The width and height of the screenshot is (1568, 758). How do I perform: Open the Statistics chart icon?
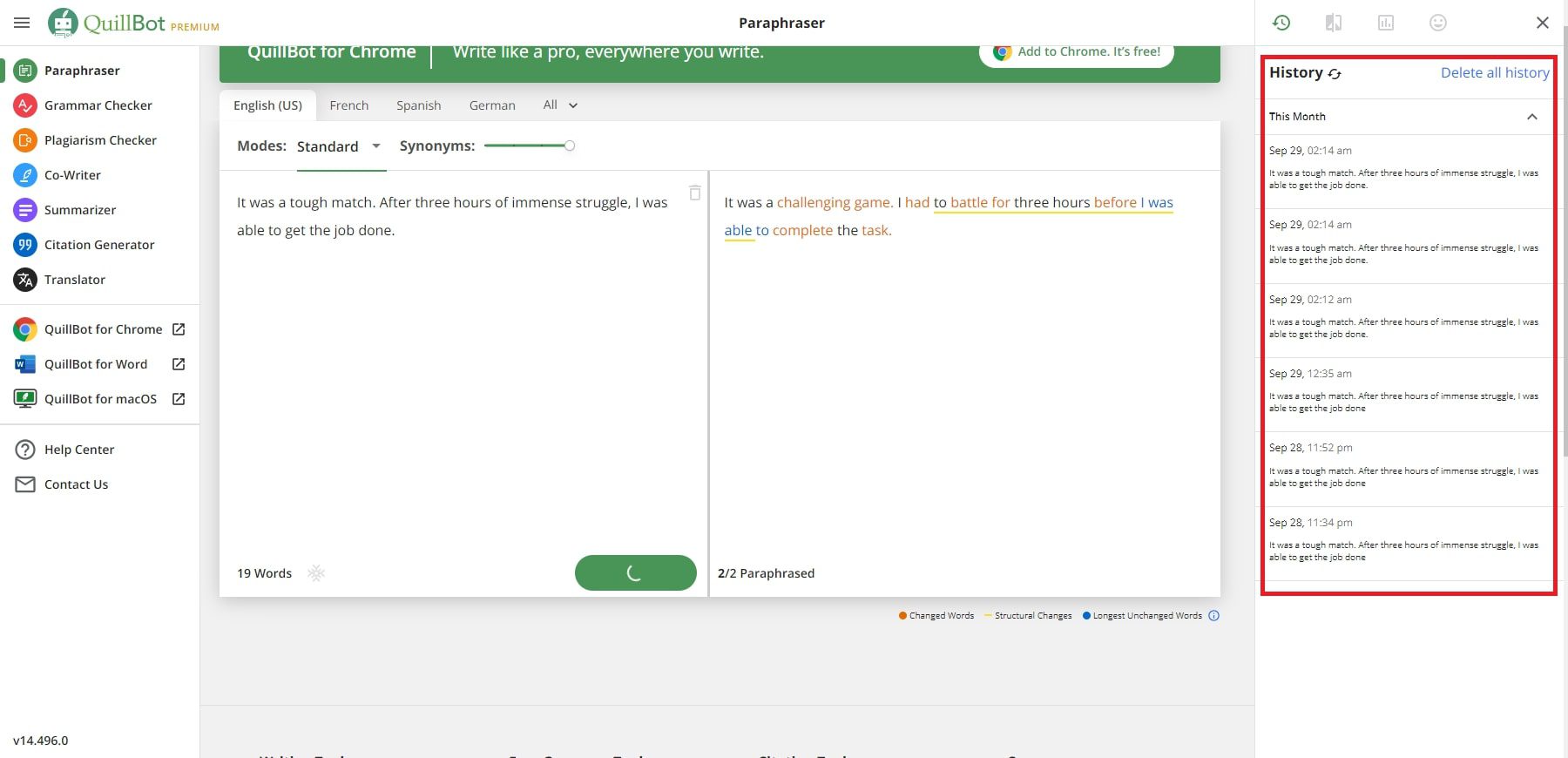(x=1386, y=23)
